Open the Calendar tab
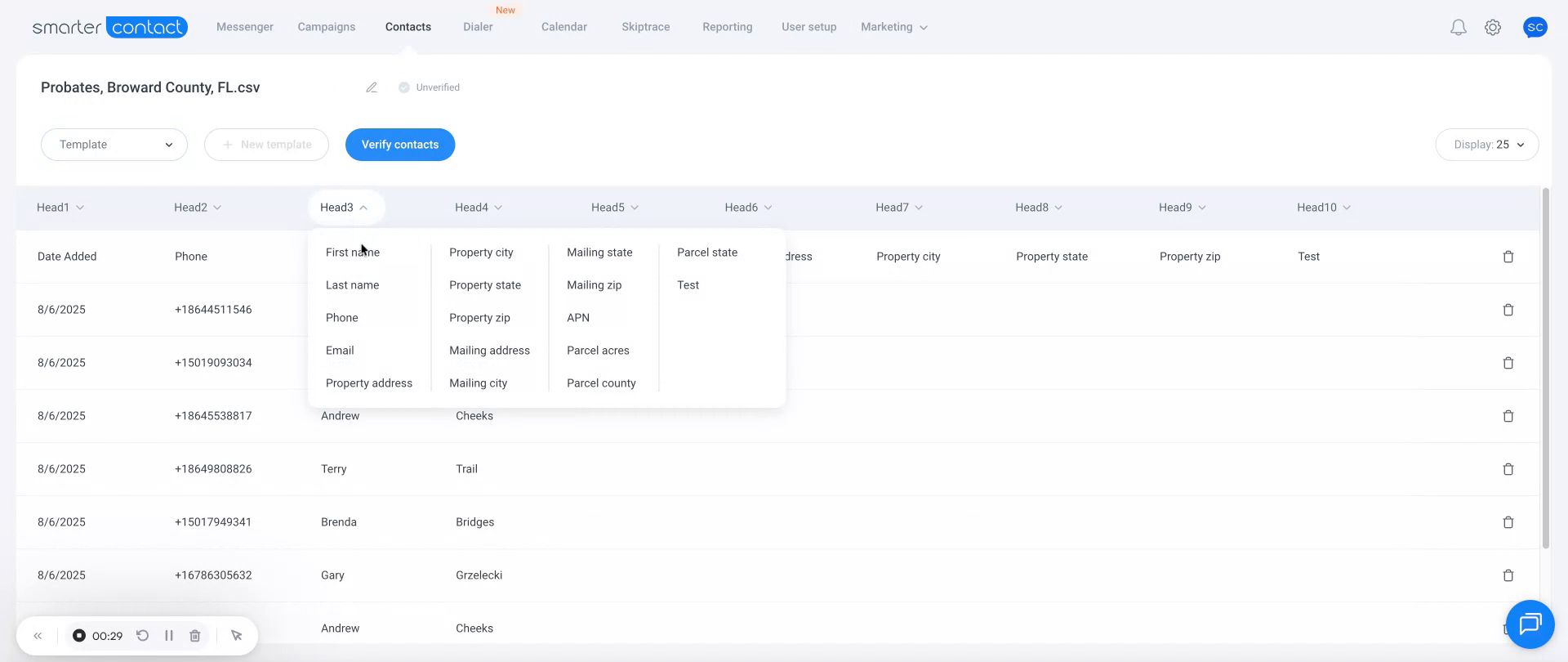Image resolution: width=1568 pixels, height=662 pixels. click(x=564, y=27)
